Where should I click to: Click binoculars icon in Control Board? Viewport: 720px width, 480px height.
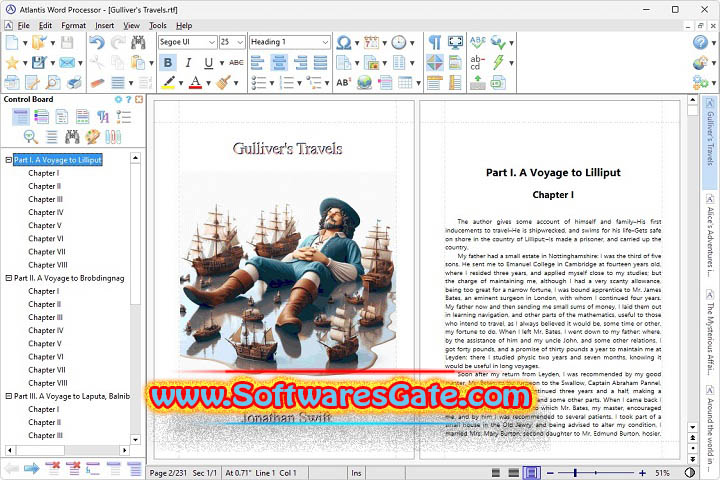click(x=72, y=137)
